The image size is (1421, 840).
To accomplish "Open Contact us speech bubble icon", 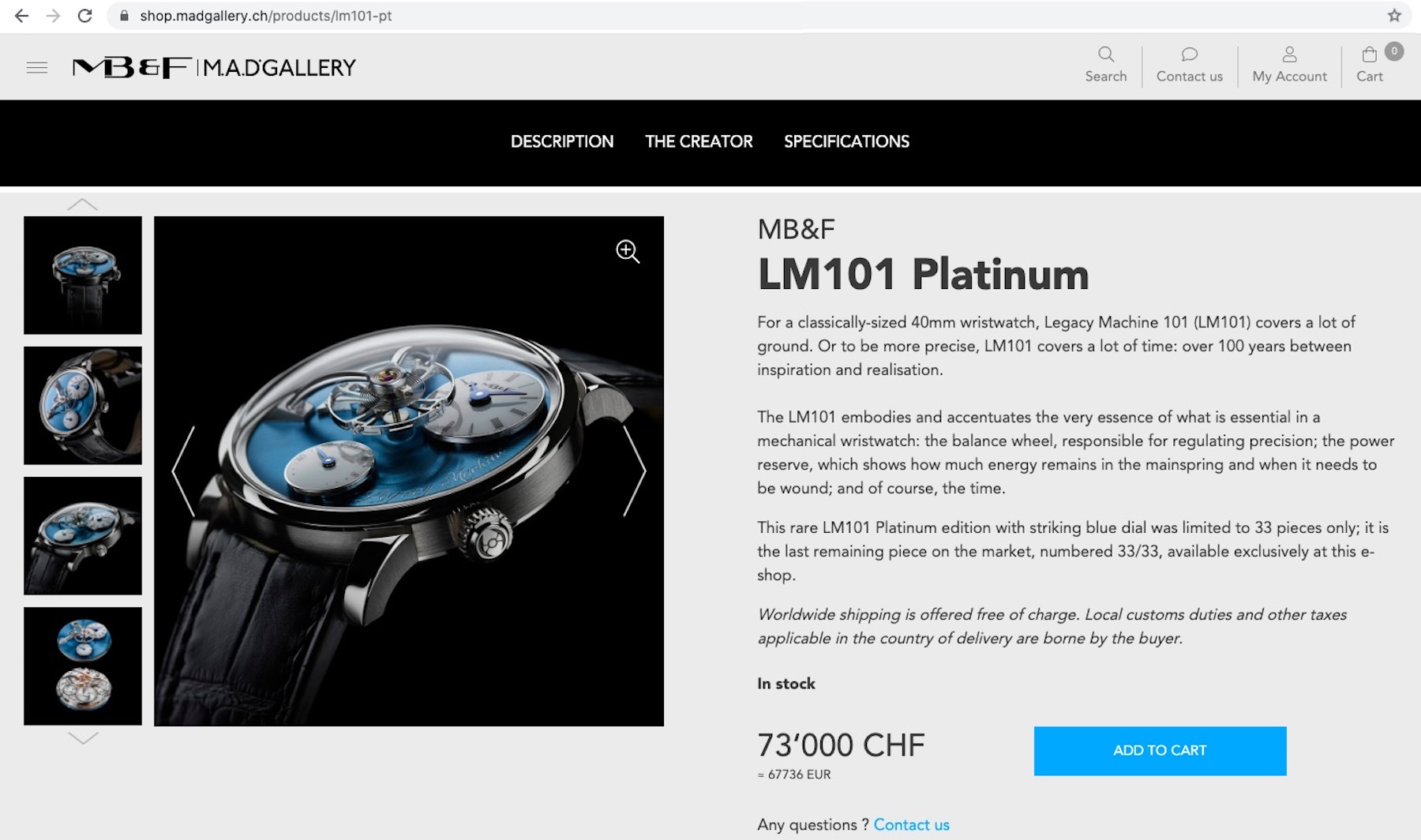I will point(1190,54).
